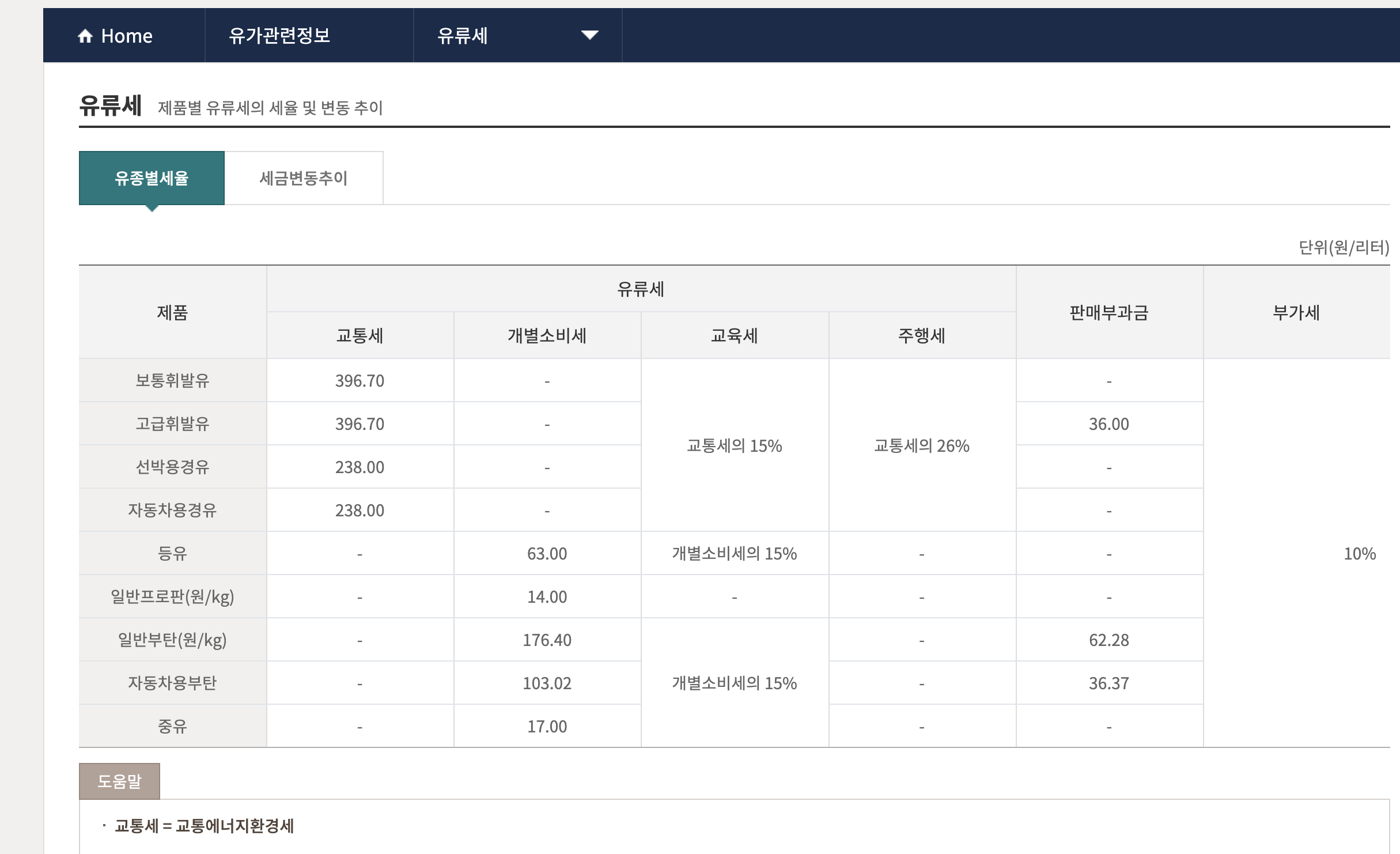Click the Home house icon

(x=85, y=36)
